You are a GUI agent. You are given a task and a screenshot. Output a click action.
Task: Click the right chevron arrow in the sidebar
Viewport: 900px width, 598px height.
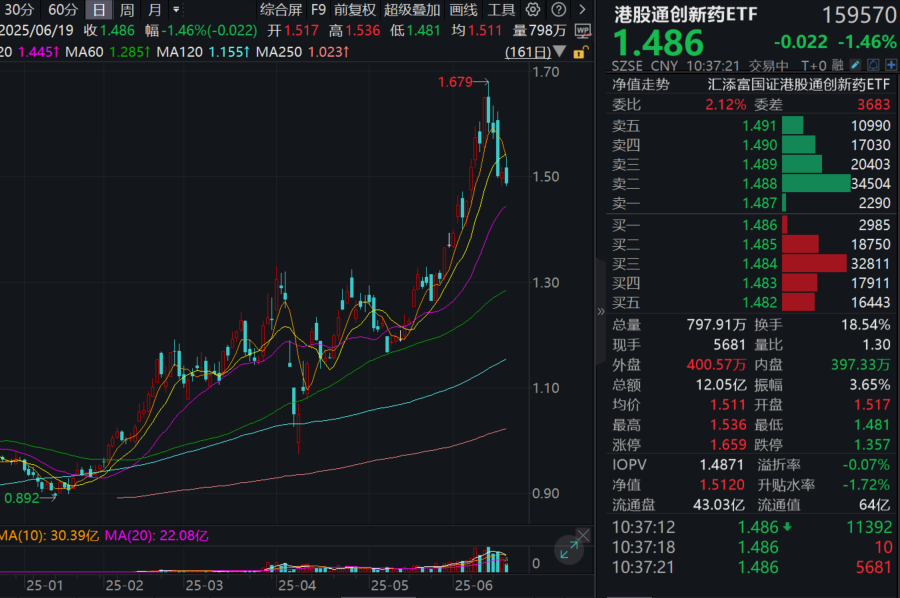(583, 9)
